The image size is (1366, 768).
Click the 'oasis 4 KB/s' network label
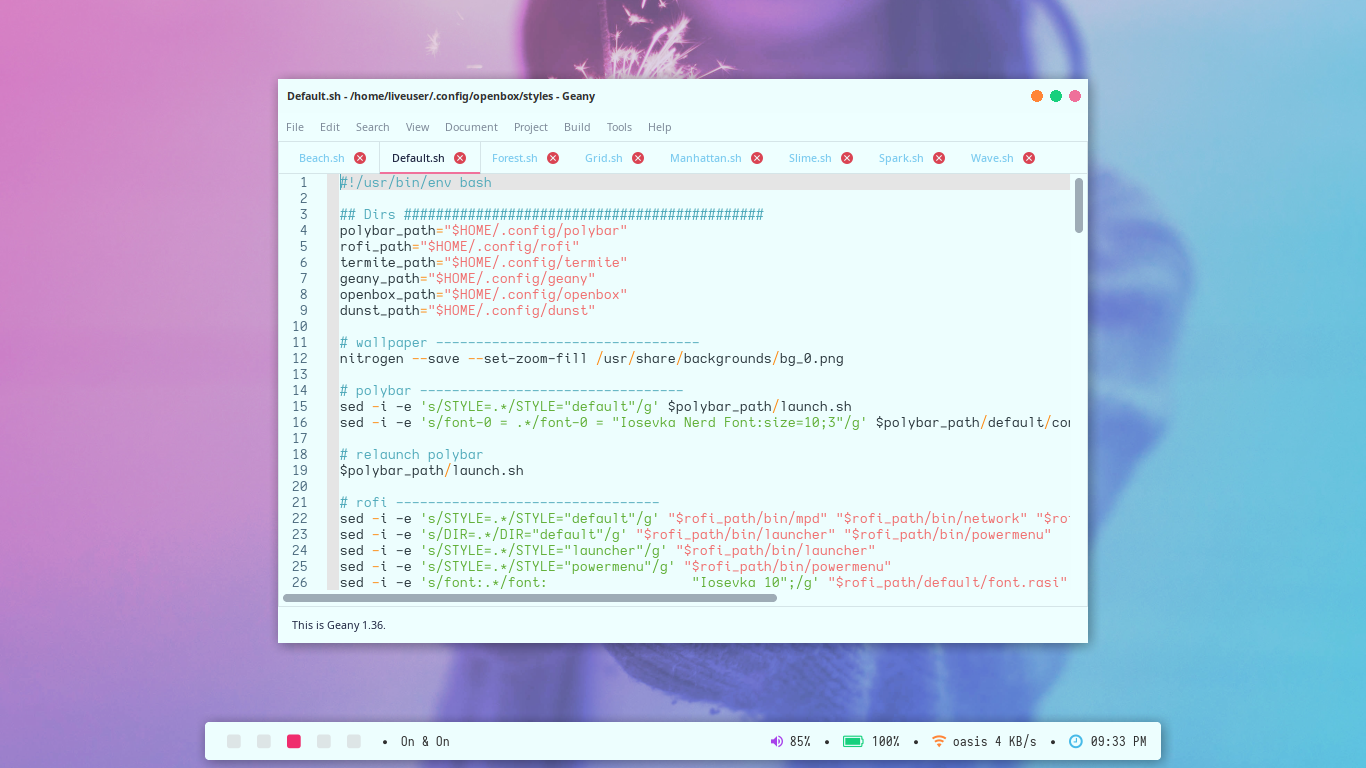[x=995, y=741]
